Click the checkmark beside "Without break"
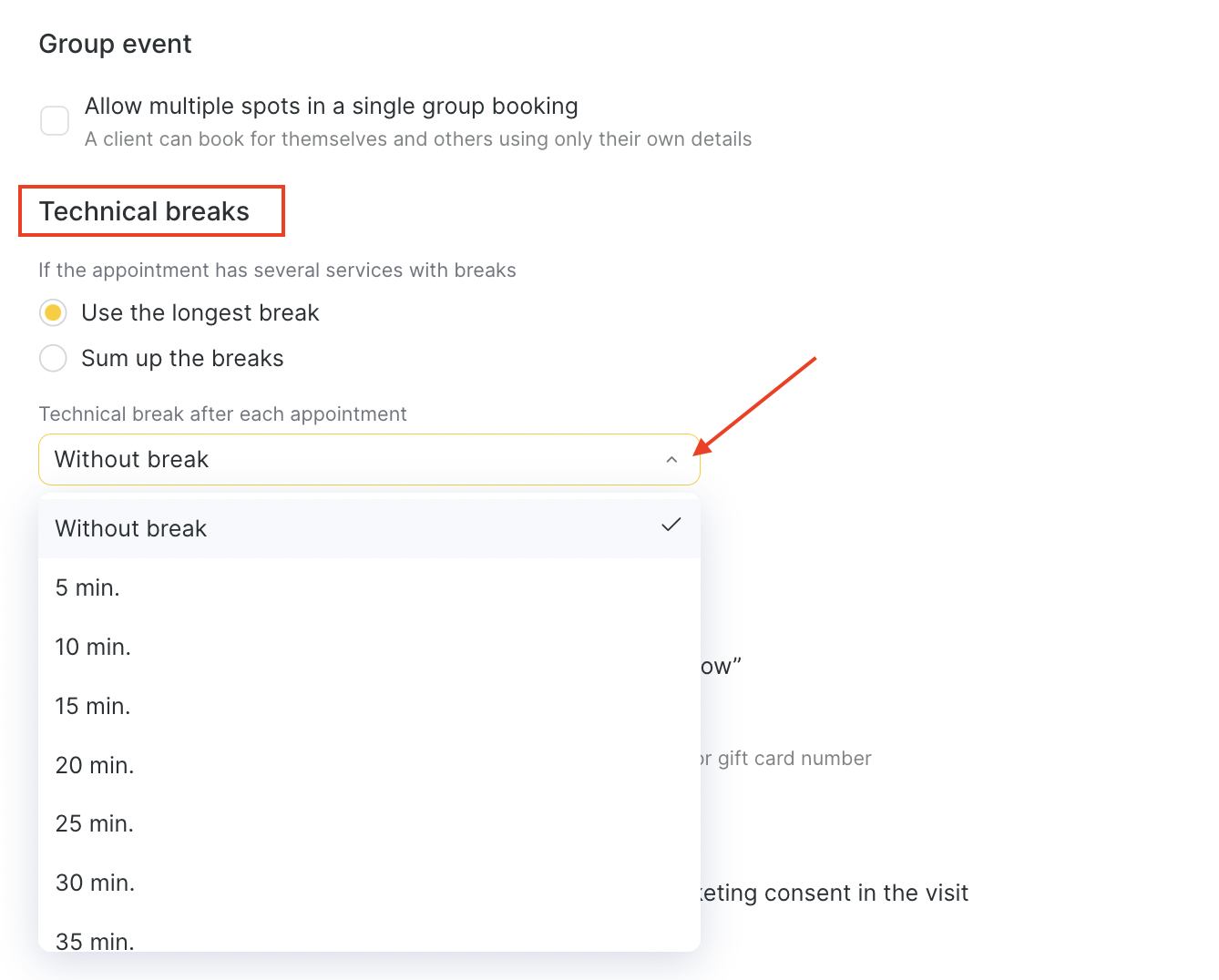This screenshot has height=980, width=1219. [x=671, y=526]
